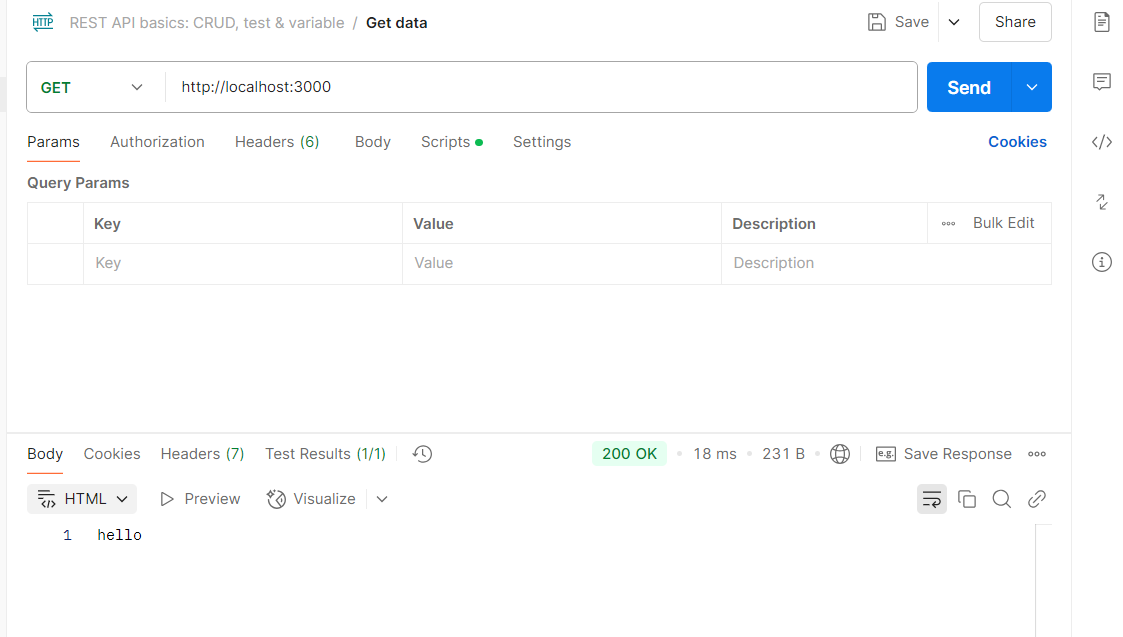Viewport: 1123px width, 637px height.
Task: Click Bulk Edit
Action: [x=1003, y=223]
